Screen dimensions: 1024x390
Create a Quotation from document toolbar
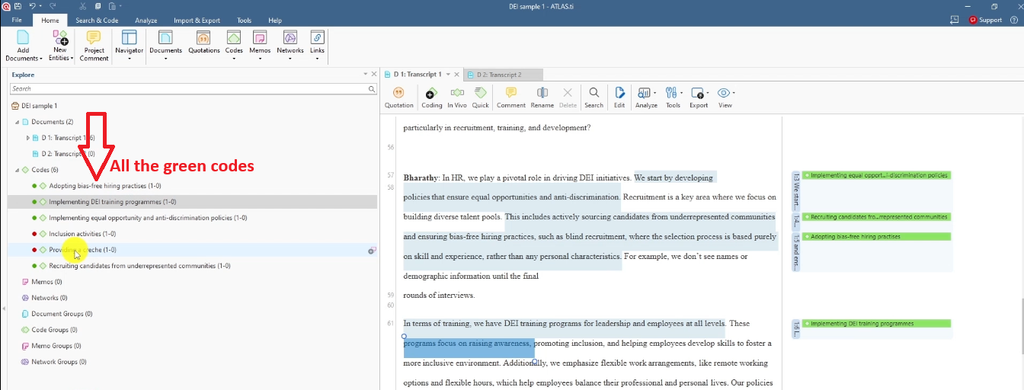pyautogui.click(x=399, y=97)
